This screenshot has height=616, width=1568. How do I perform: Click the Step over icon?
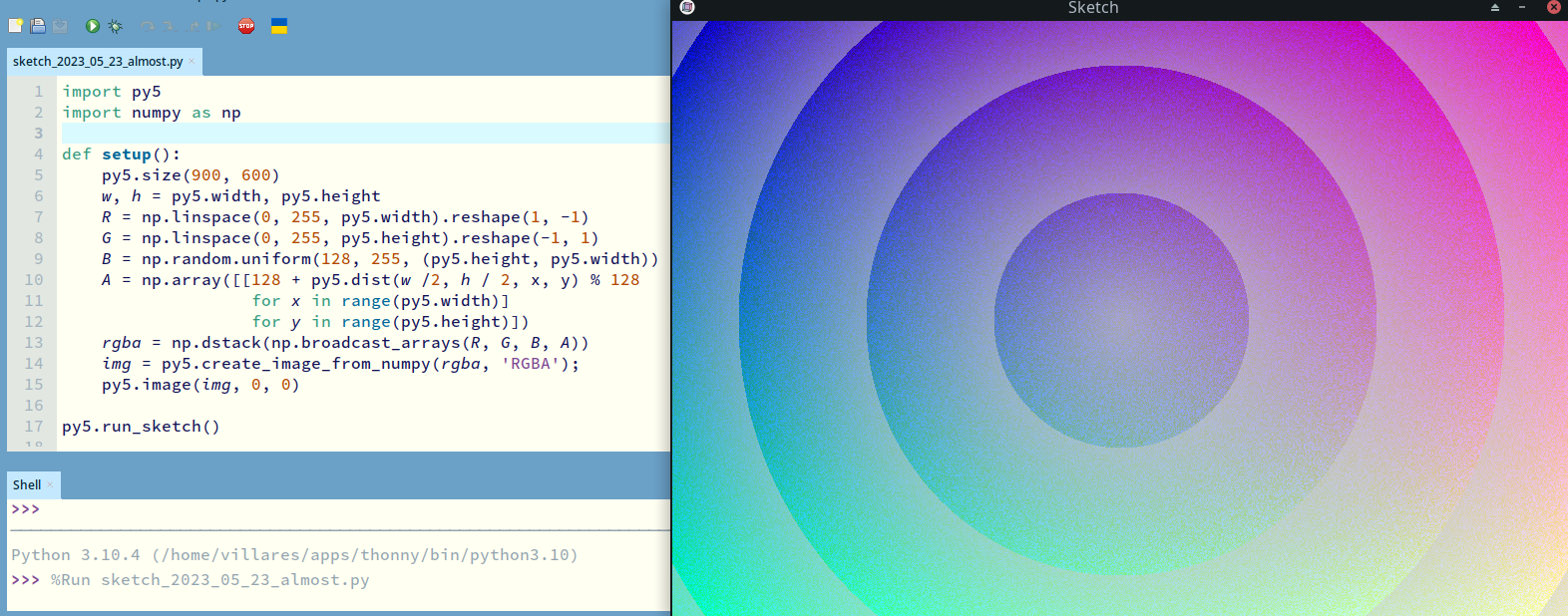pyautogui.click(x=148, y=26)
